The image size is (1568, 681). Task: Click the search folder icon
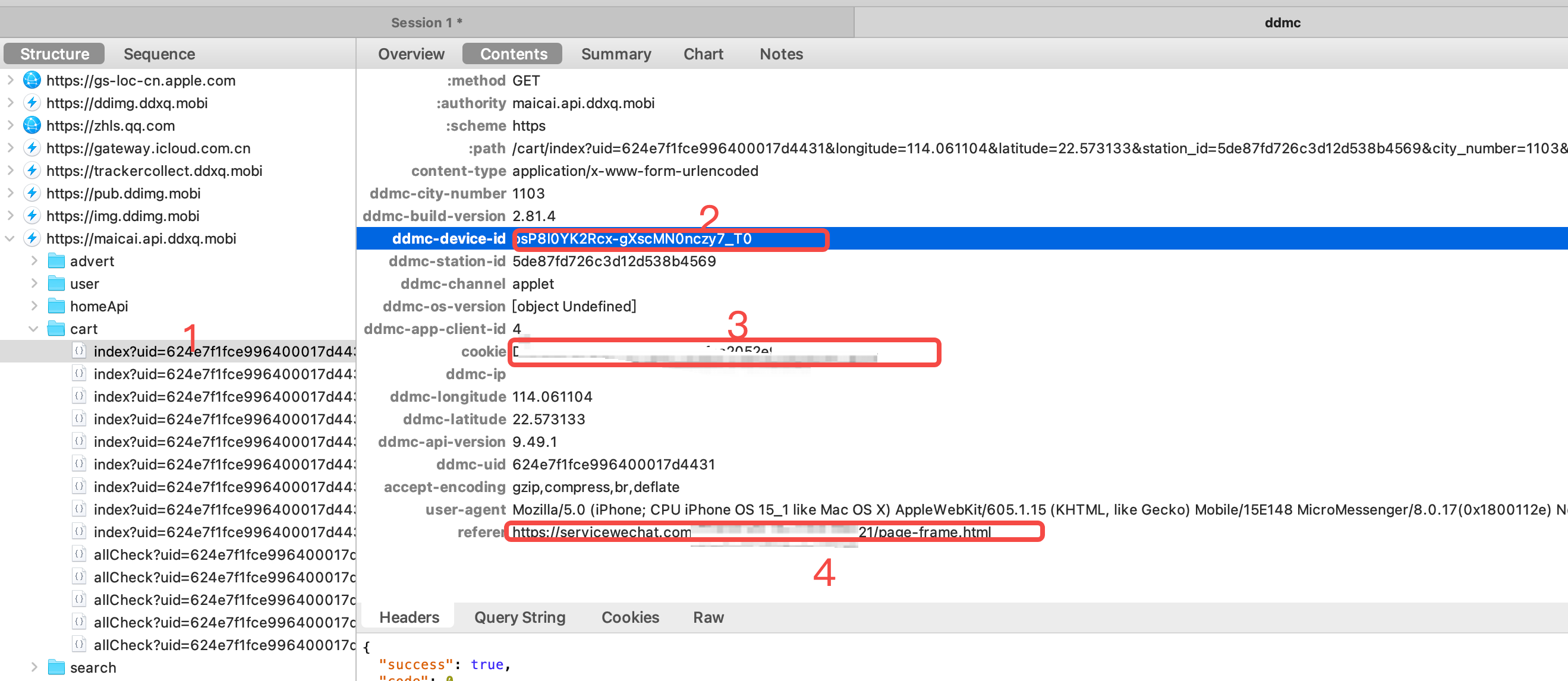click(56, 667)
